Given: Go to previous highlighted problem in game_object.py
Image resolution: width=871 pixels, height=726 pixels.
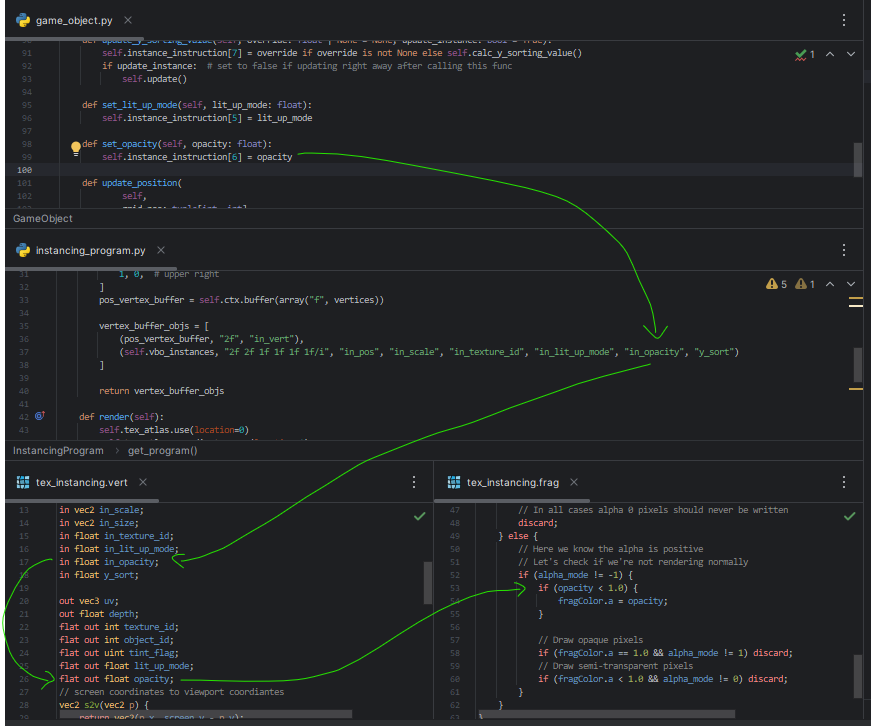Looking at the screenshot, I should point(829,54).
